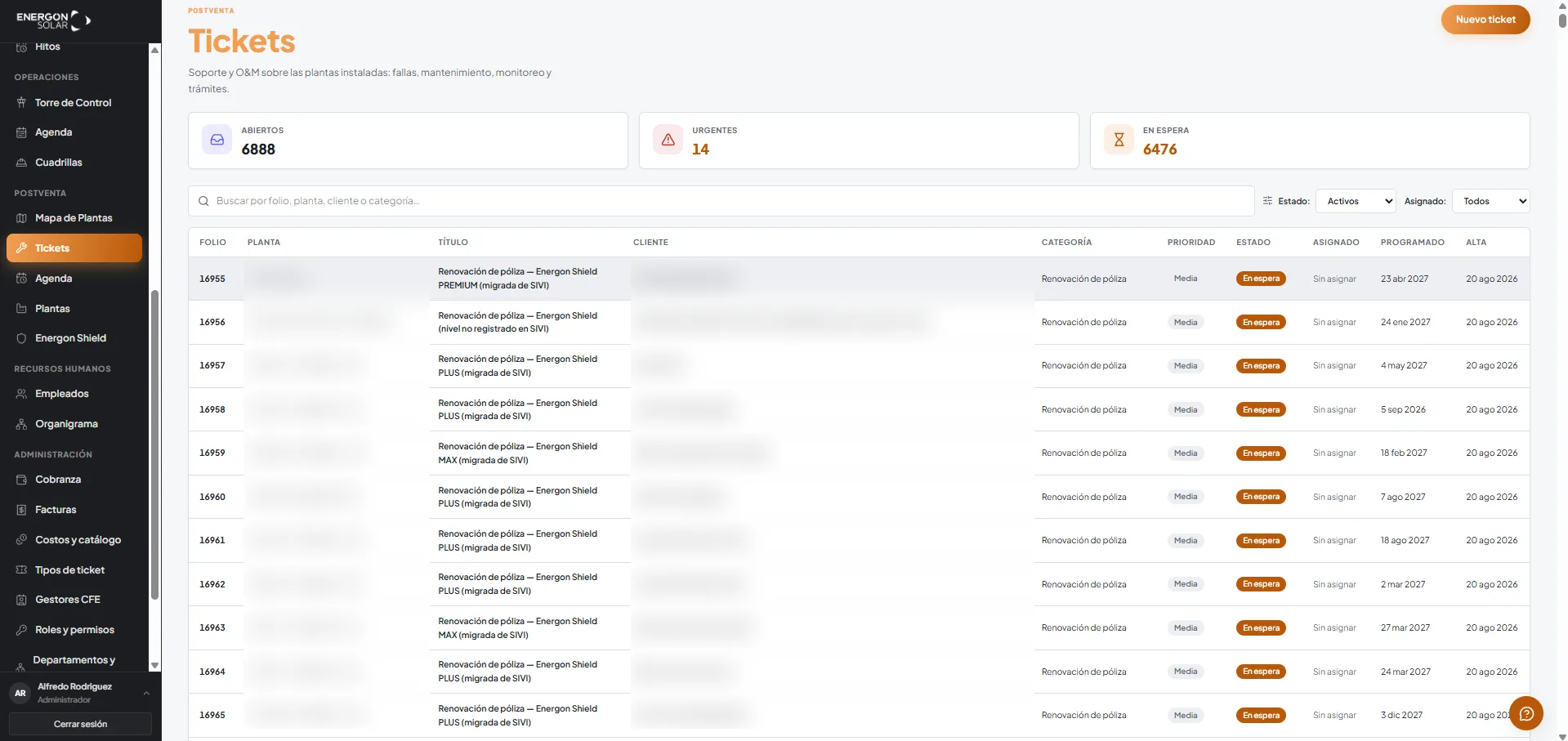Click the Empleados people icon
This screenshot has width=1568, height=741.
pyautogui.click(x=21, y=394)
